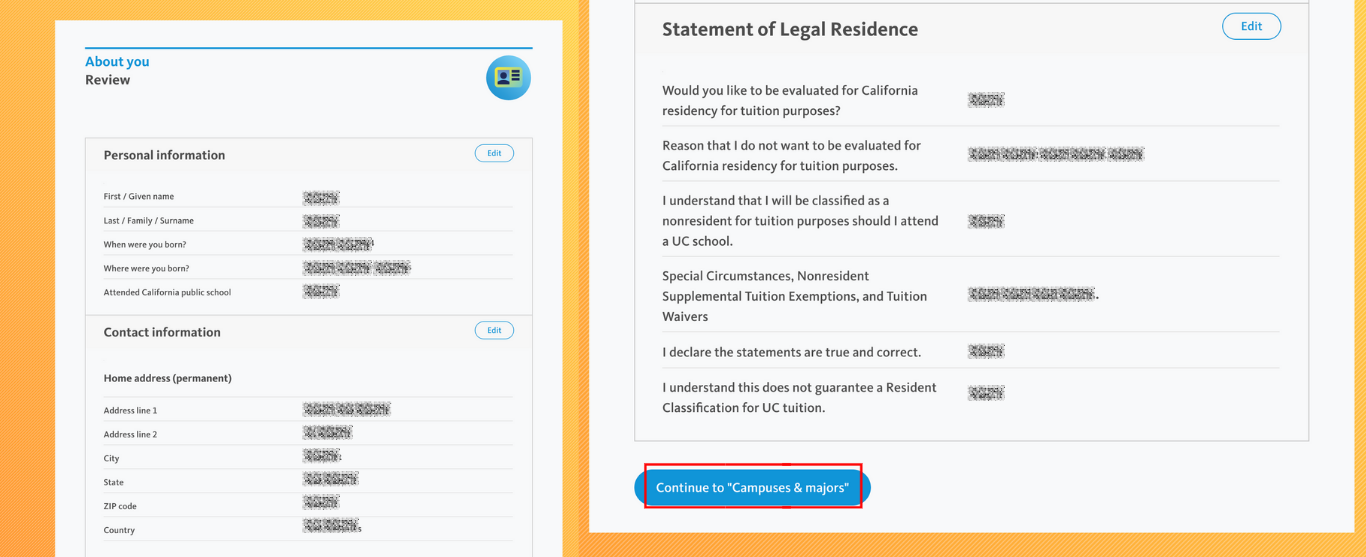Click "Would you like to be evaluated" question
This screenshot has width=1366, height=557.
click(x=790, y=100)
